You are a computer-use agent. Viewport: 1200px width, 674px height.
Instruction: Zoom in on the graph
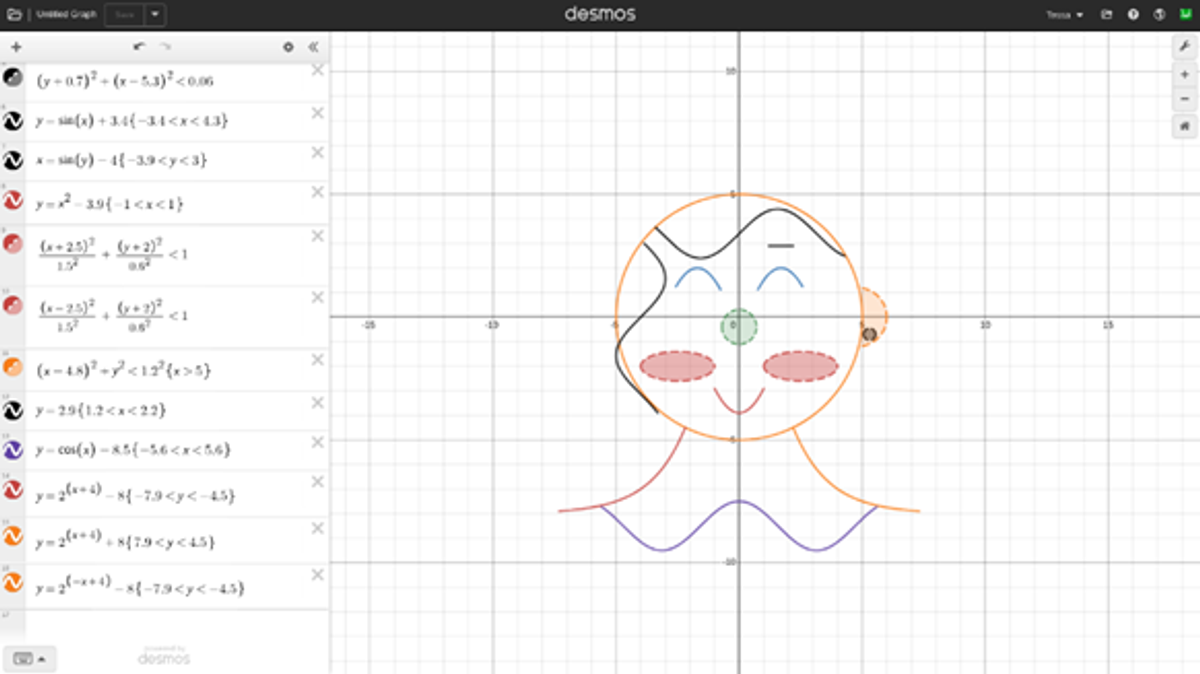(x=1184, y=74)
